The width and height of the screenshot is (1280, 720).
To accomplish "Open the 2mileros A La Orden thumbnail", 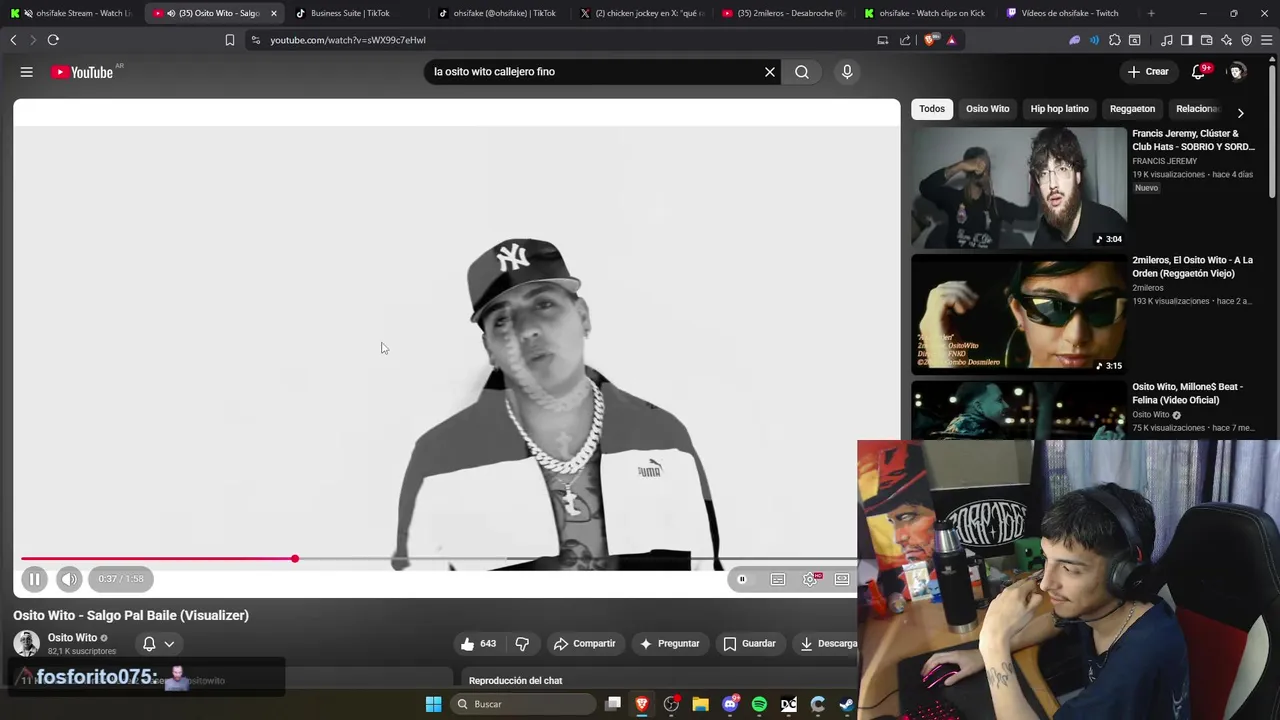I will pos(1018,314).
